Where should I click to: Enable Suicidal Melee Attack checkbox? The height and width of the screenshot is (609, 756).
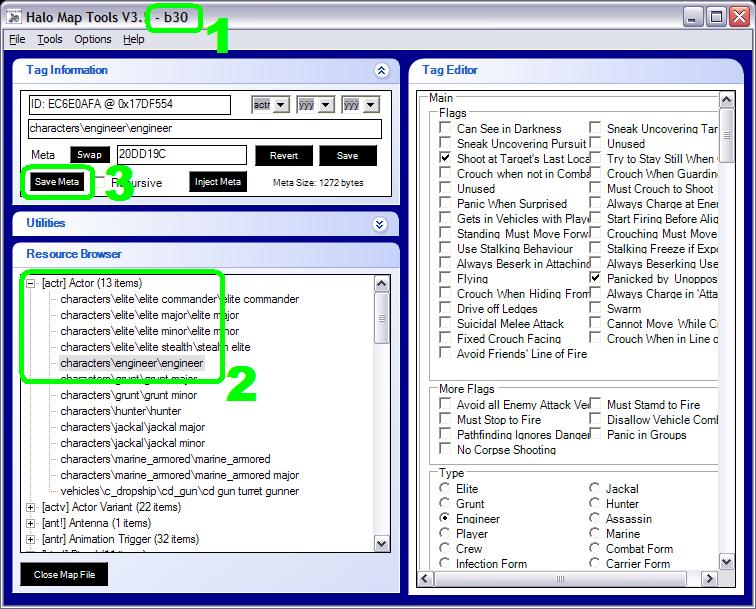click(x=445, y=323)
